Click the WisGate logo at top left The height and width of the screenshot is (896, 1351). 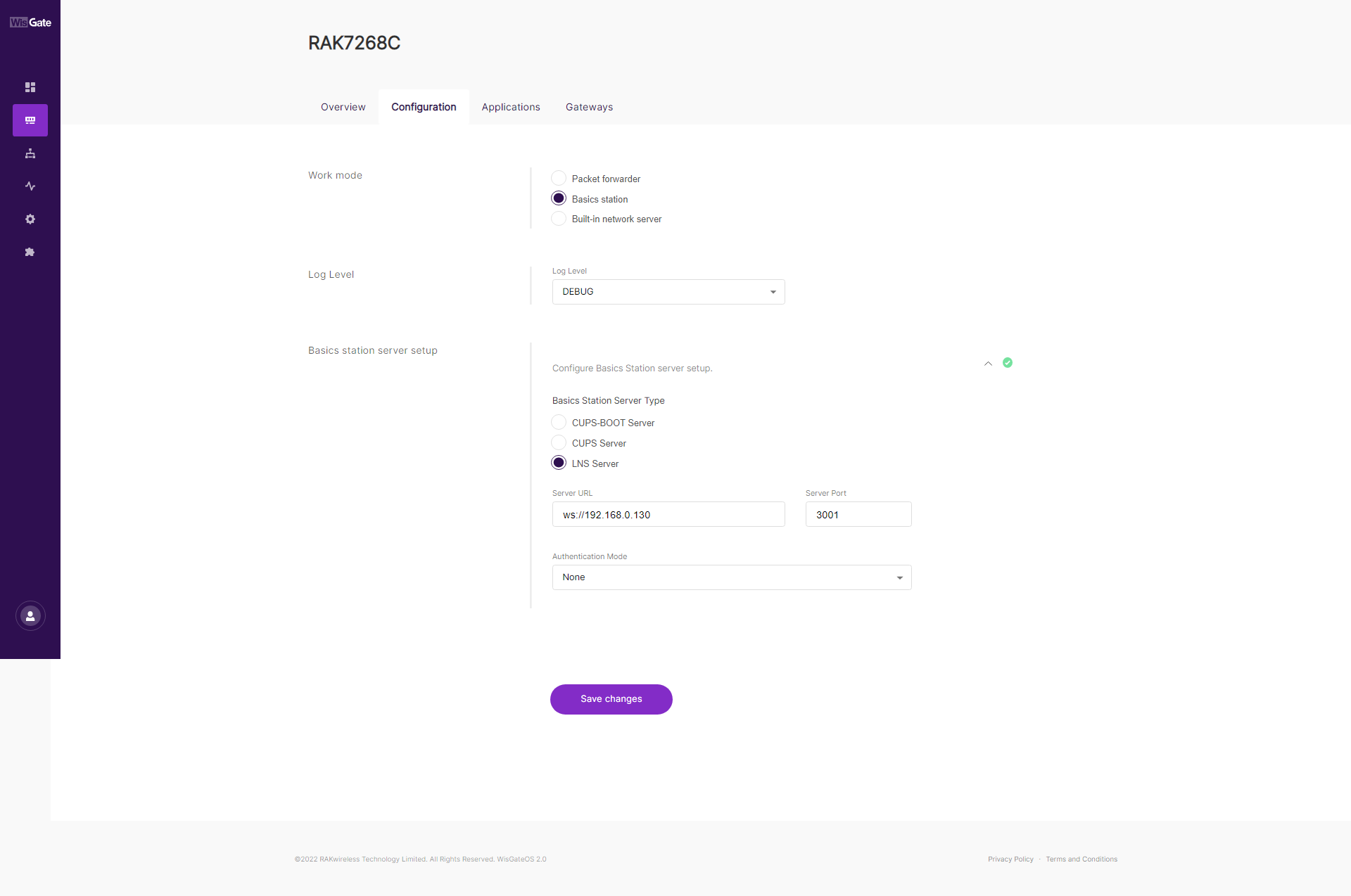[30, 22]
